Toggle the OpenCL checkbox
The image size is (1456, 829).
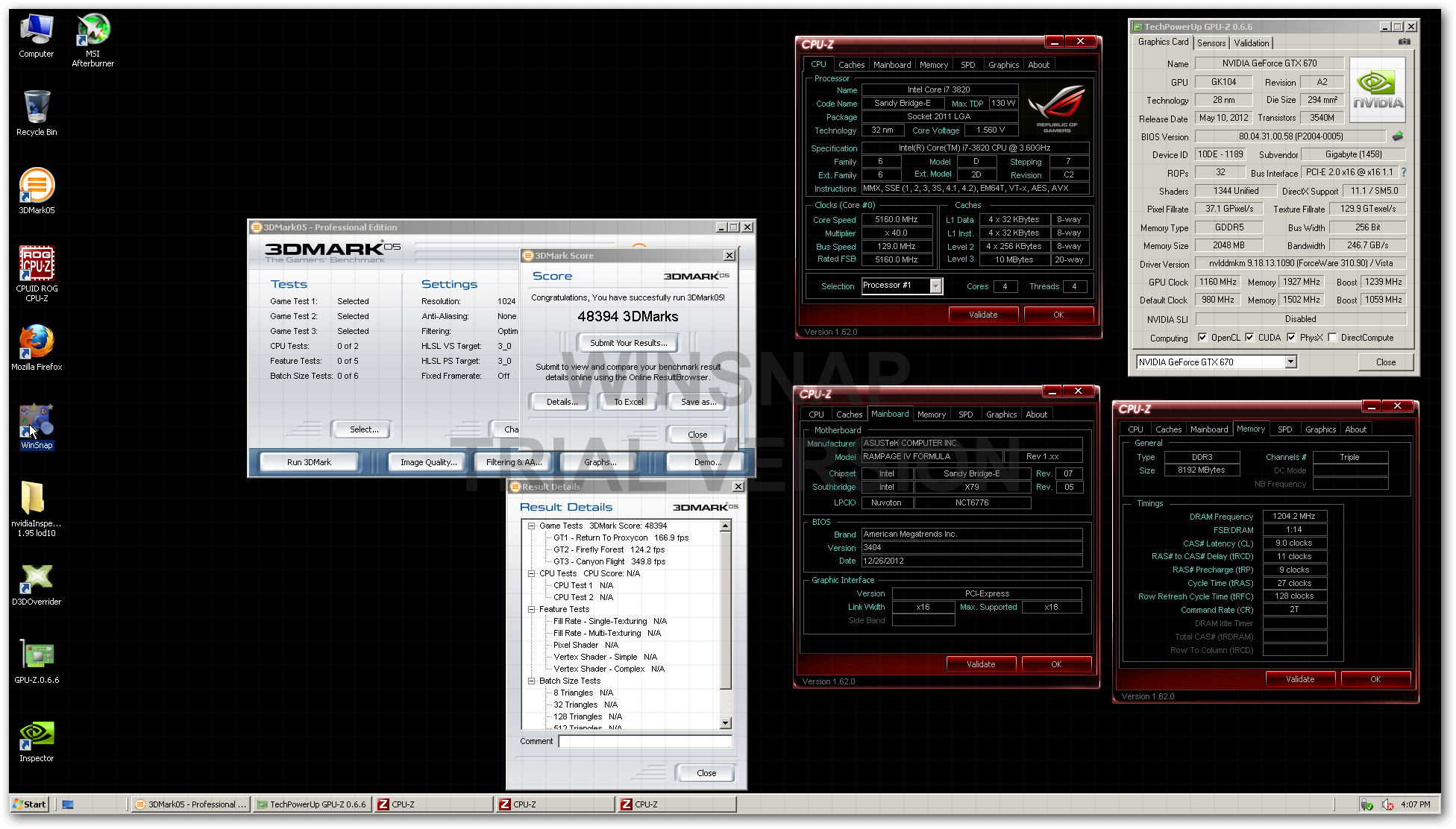coord(1202,338)
